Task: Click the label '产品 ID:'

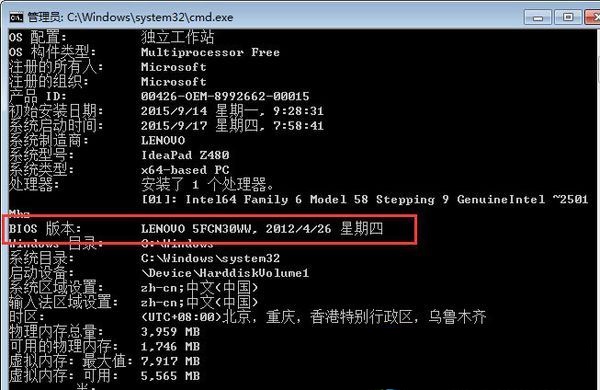Action: 38,96
